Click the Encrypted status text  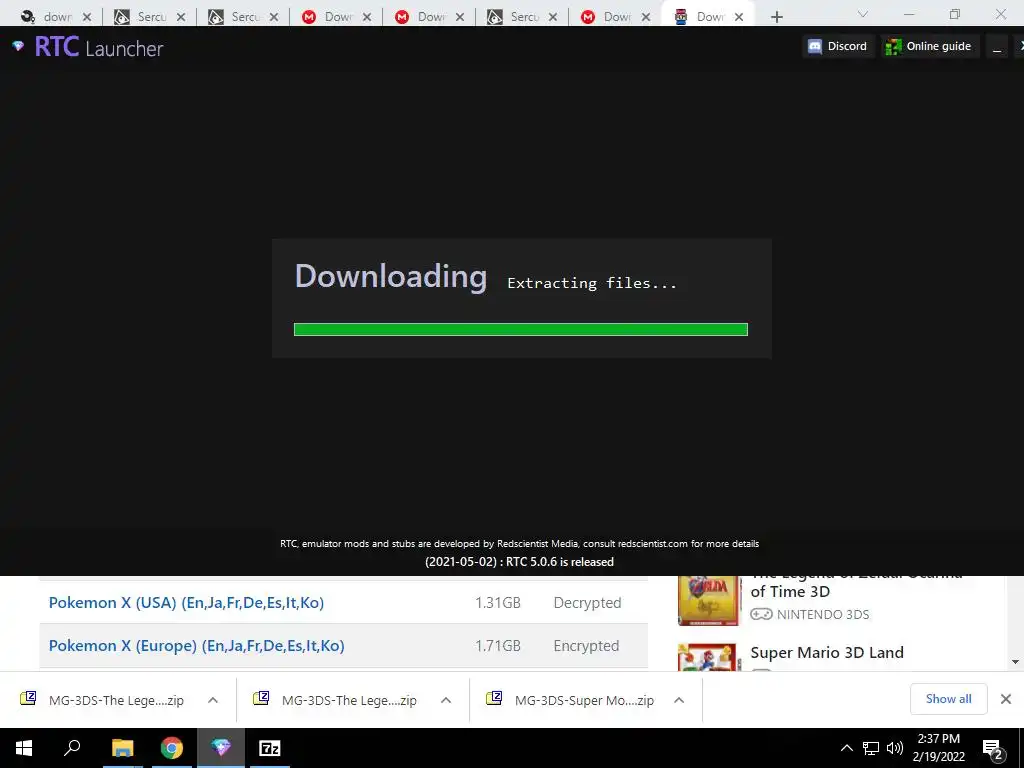[x=586, y=645]
